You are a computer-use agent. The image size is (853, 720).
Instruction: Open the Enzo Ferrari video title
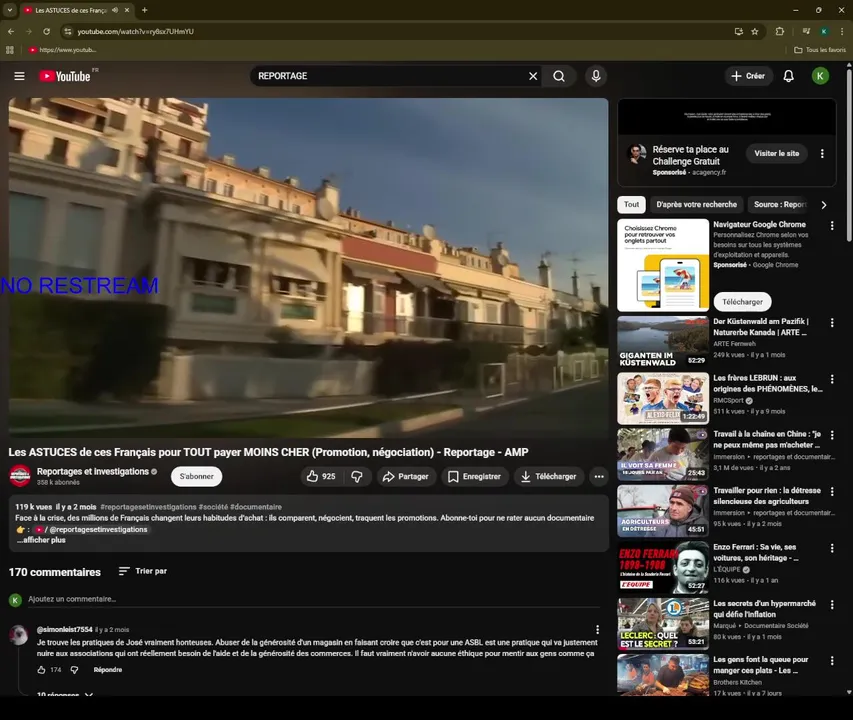point(756,553)
